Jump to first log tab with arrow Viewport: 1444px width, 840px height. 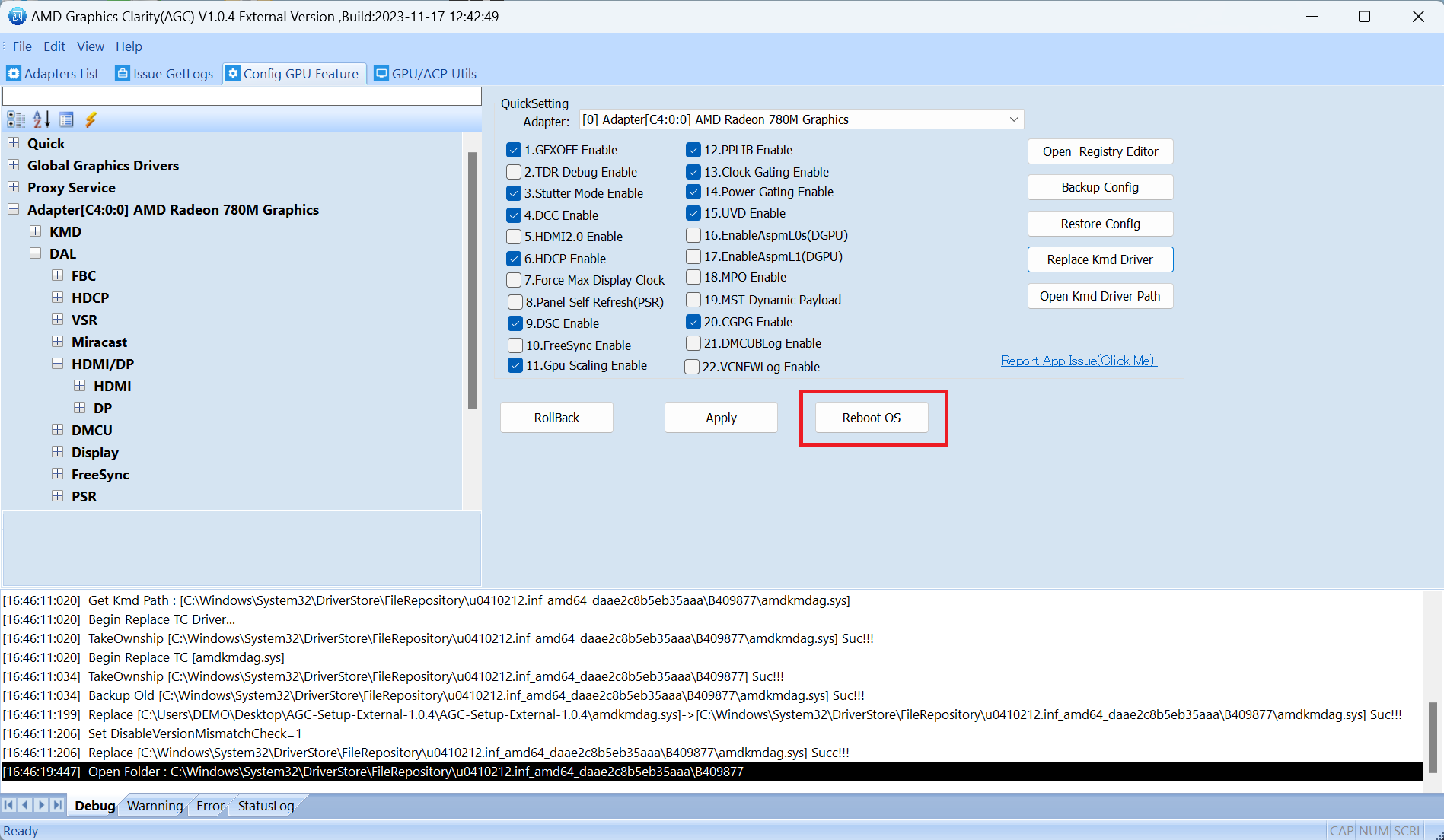9,805
